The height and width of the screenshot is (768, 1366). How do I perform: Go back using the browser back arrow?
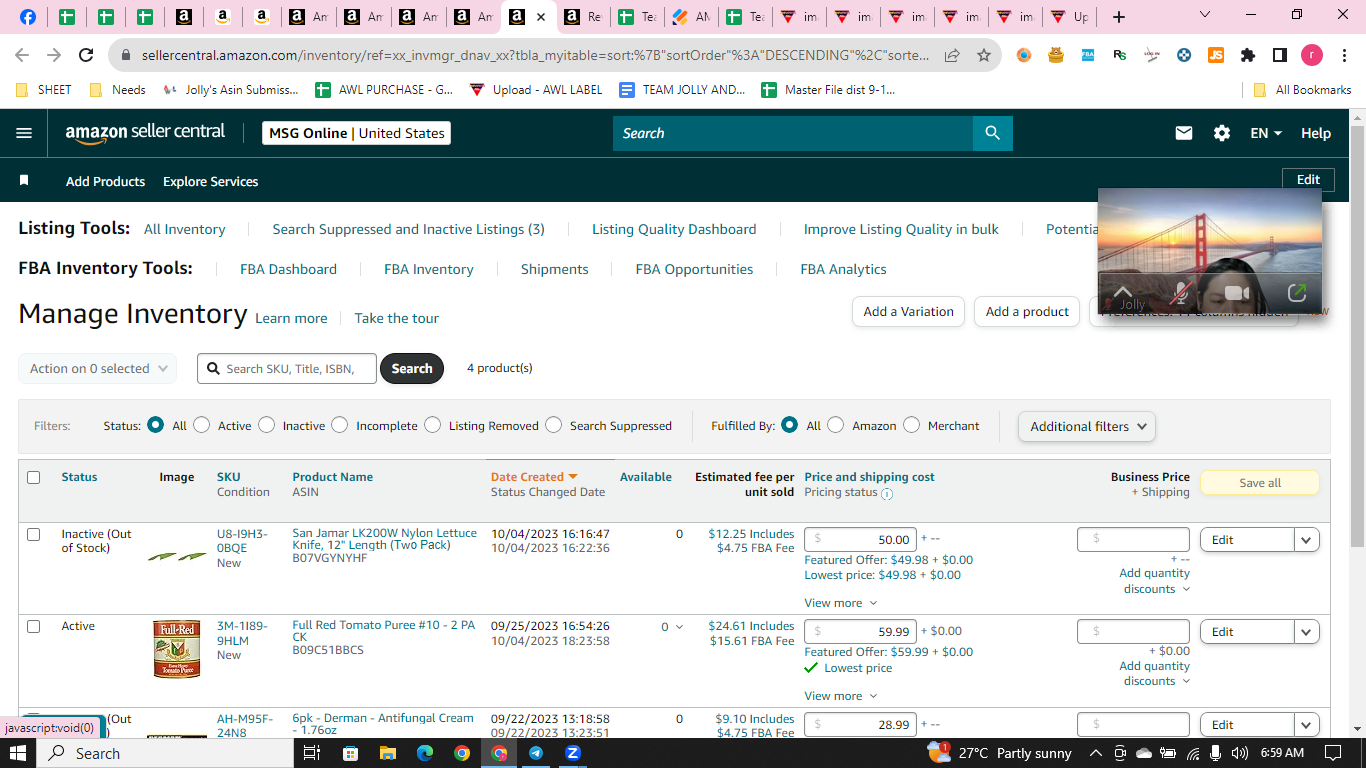click(22, 55)
